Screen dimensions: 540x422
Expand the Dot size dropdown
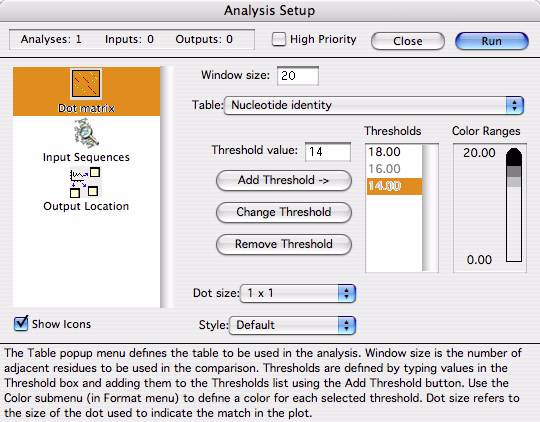click(x=298, y=294)
